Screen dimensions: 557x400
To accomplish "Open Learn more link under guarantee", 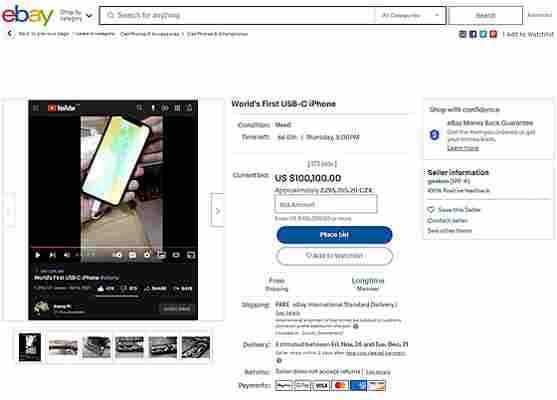I will pyautogui.click(x=463, y=148).
